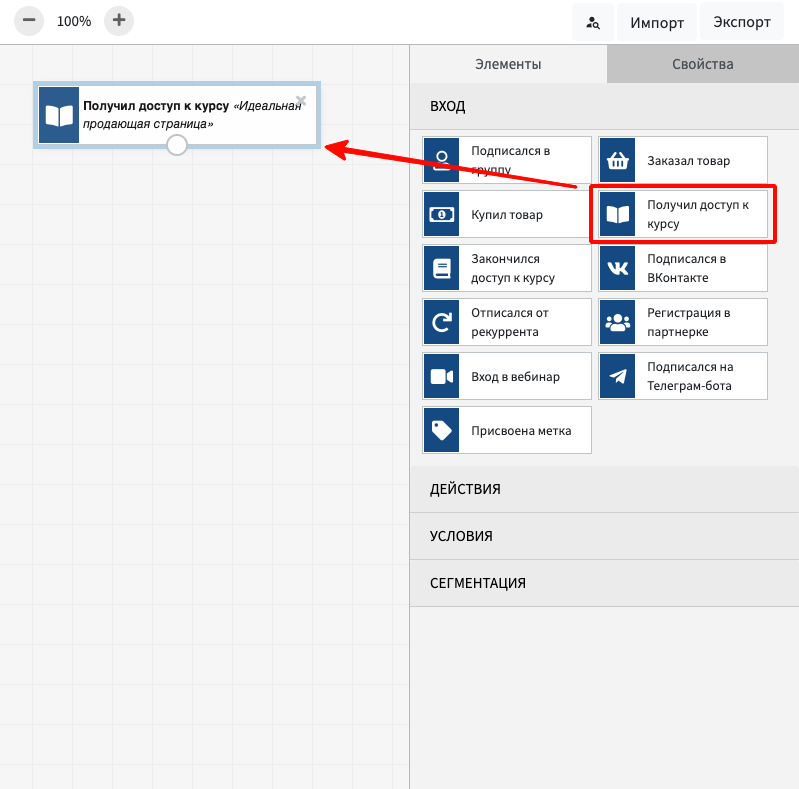The height and width of the screenshot is (789, 799).
Task: Collapse the ВХОД section header
Action: [604, 106]
